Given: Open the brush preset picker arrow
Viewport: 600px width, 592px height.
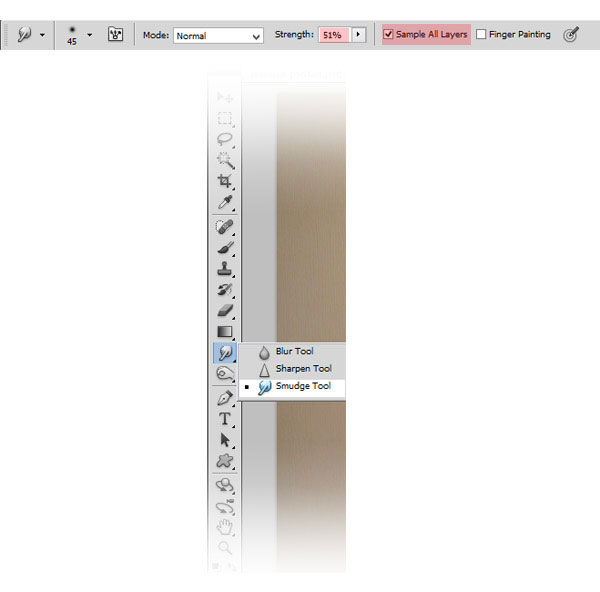Looking at the screenshot, I should 90,35.
